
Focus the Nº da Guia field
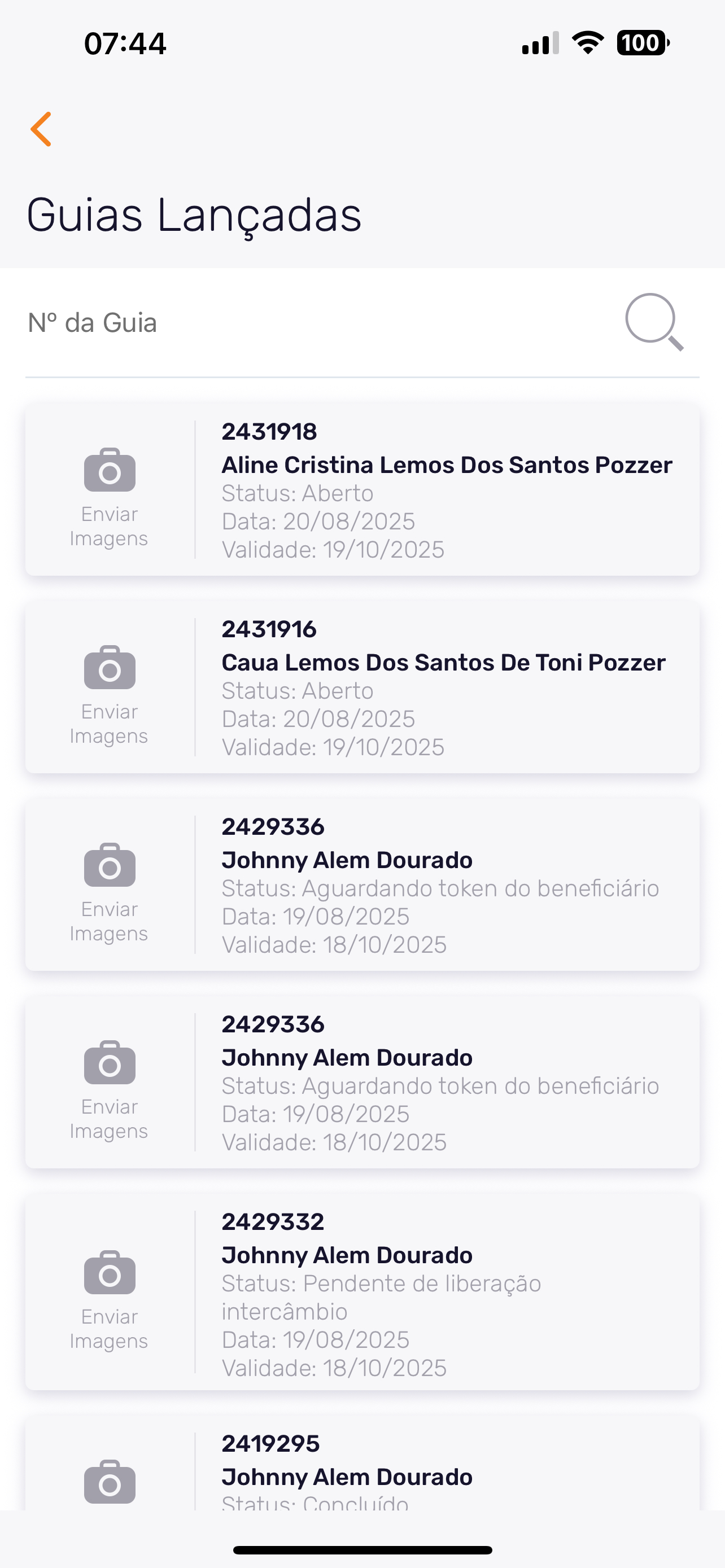[304, 323]
